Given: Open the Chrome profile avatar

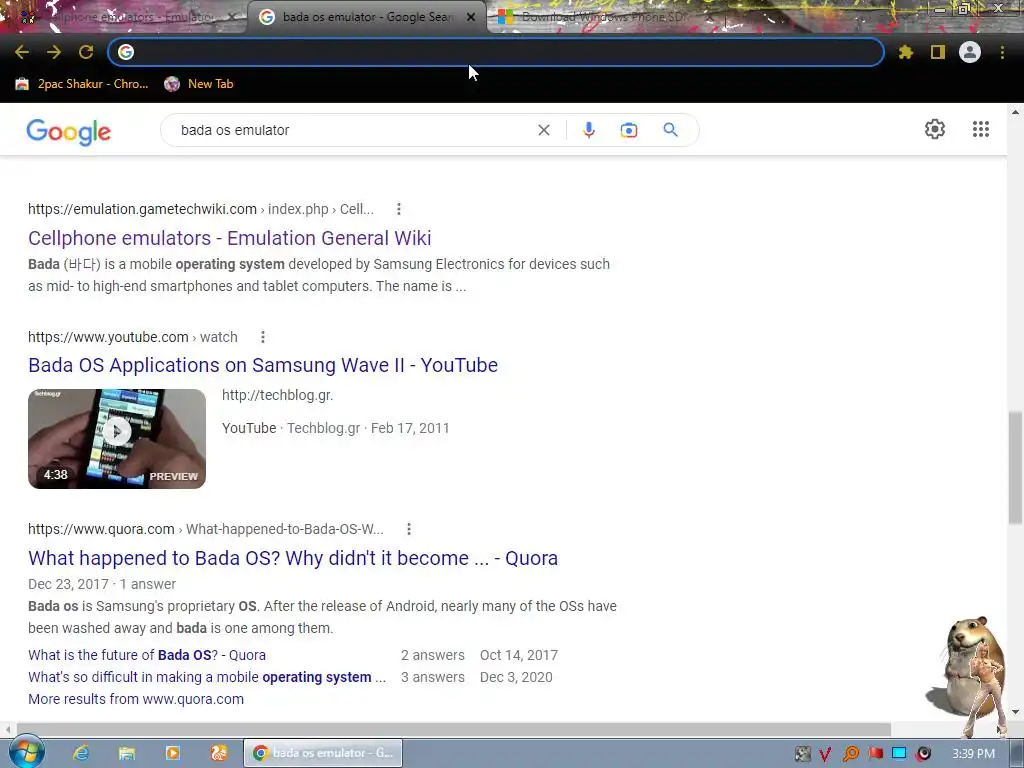Looking at the screenshot, I should click(x=970, y=52).
